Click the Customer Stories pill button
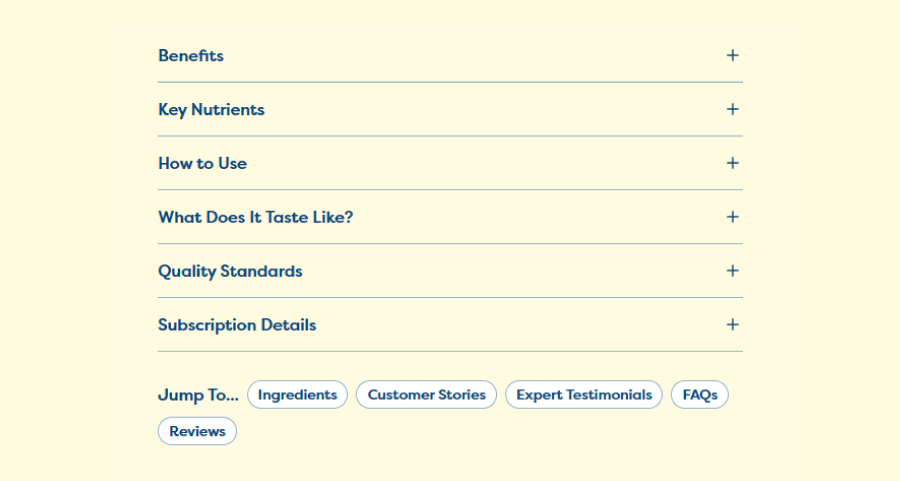The height and width of the screenshot is (481, 900). point(426,394)
